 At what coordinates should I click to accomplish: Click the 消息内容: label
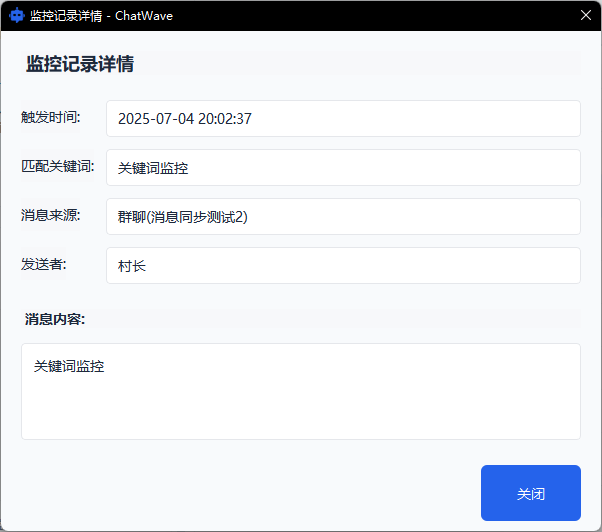55,319
